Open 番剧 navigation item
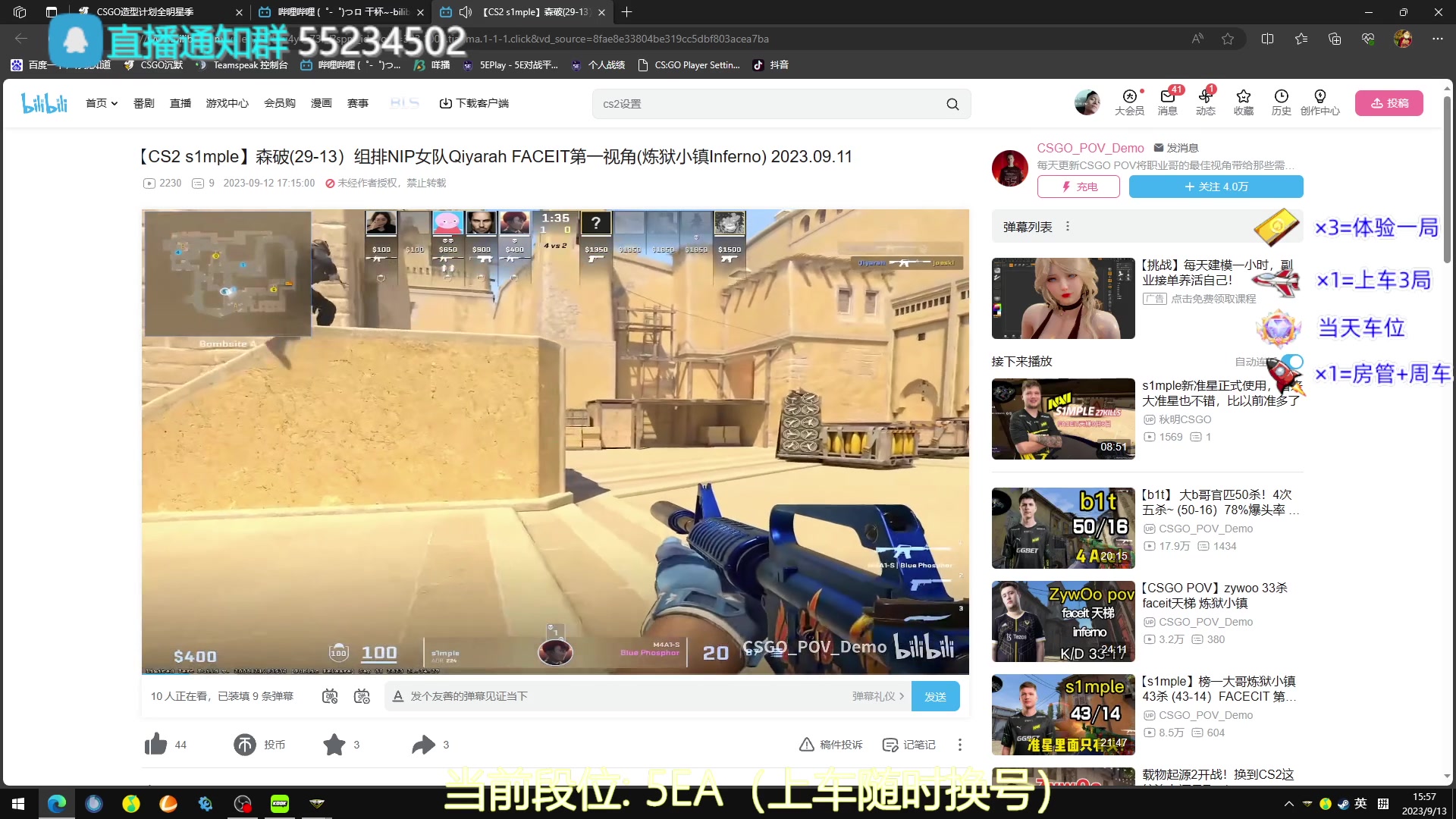Image resolution: width=1456 pixels, height=819 pixels. click(x=144, y=103)
